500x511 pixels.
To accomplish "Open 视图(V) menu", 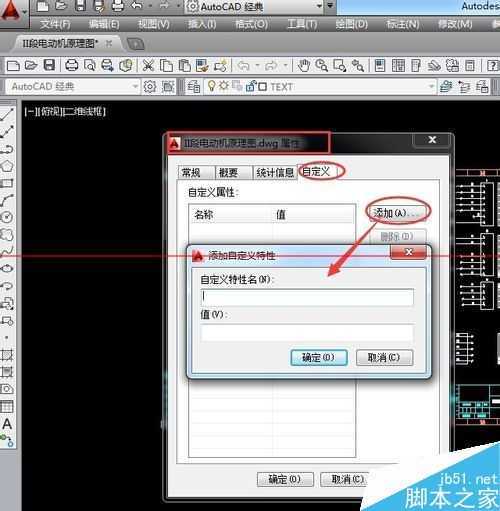I will pos(154,24).
